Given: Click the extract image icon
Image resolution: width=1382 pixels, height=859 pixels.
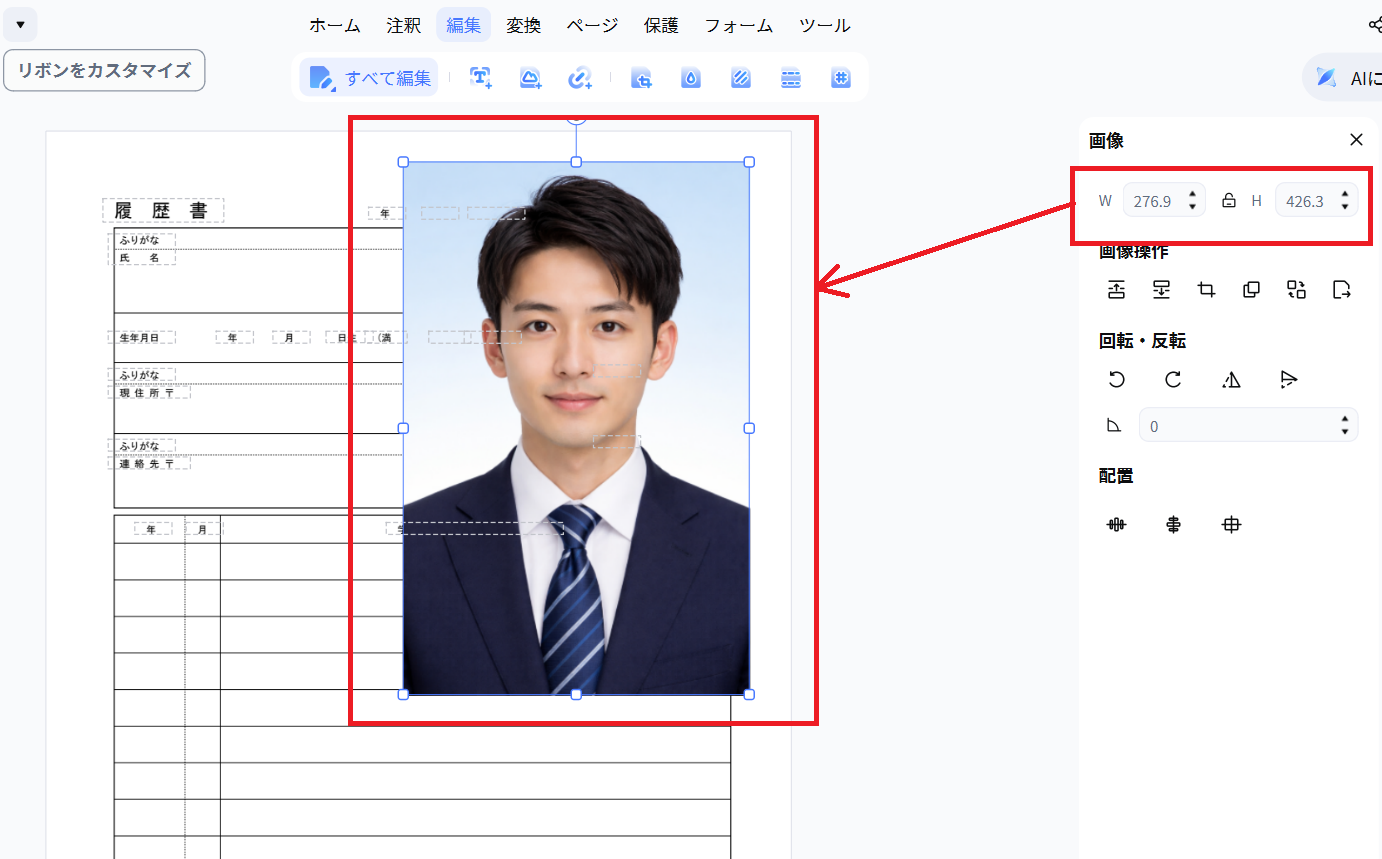Looking at the screenshot, I should pyautogui.click(x=1342, y=290).
